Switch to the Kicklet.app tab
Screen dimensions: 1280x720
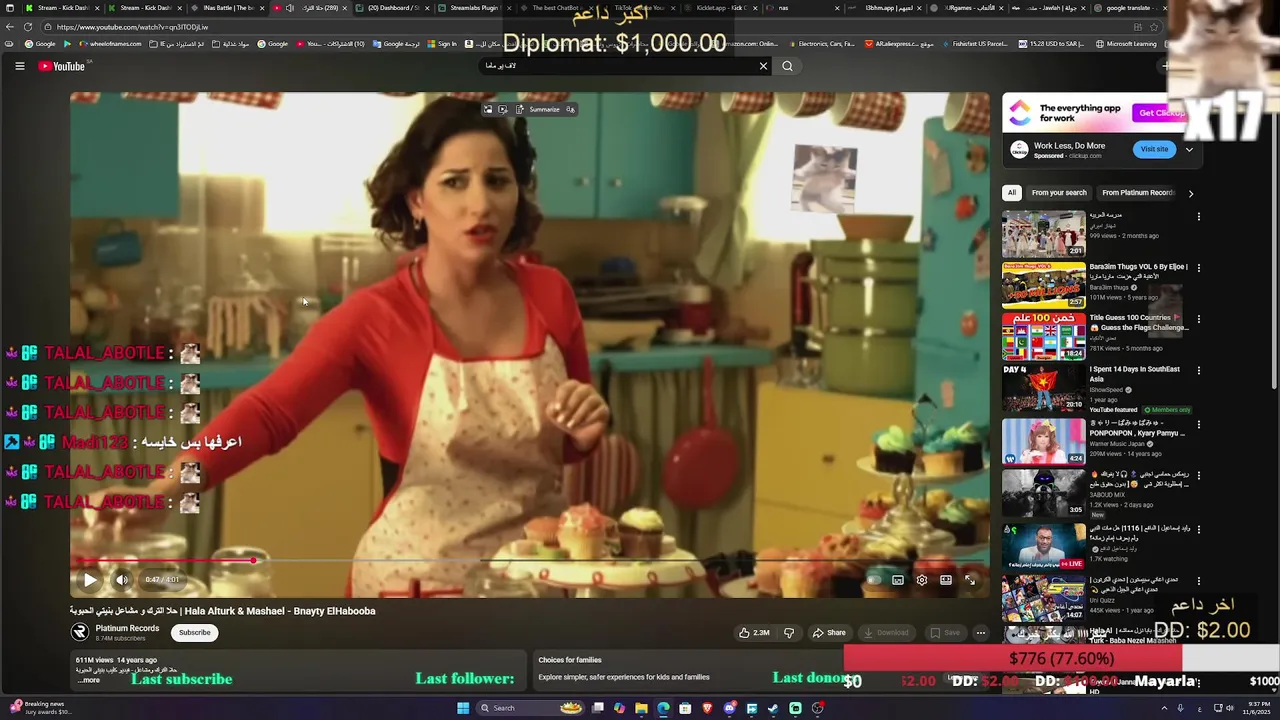[x=720, y=8]
